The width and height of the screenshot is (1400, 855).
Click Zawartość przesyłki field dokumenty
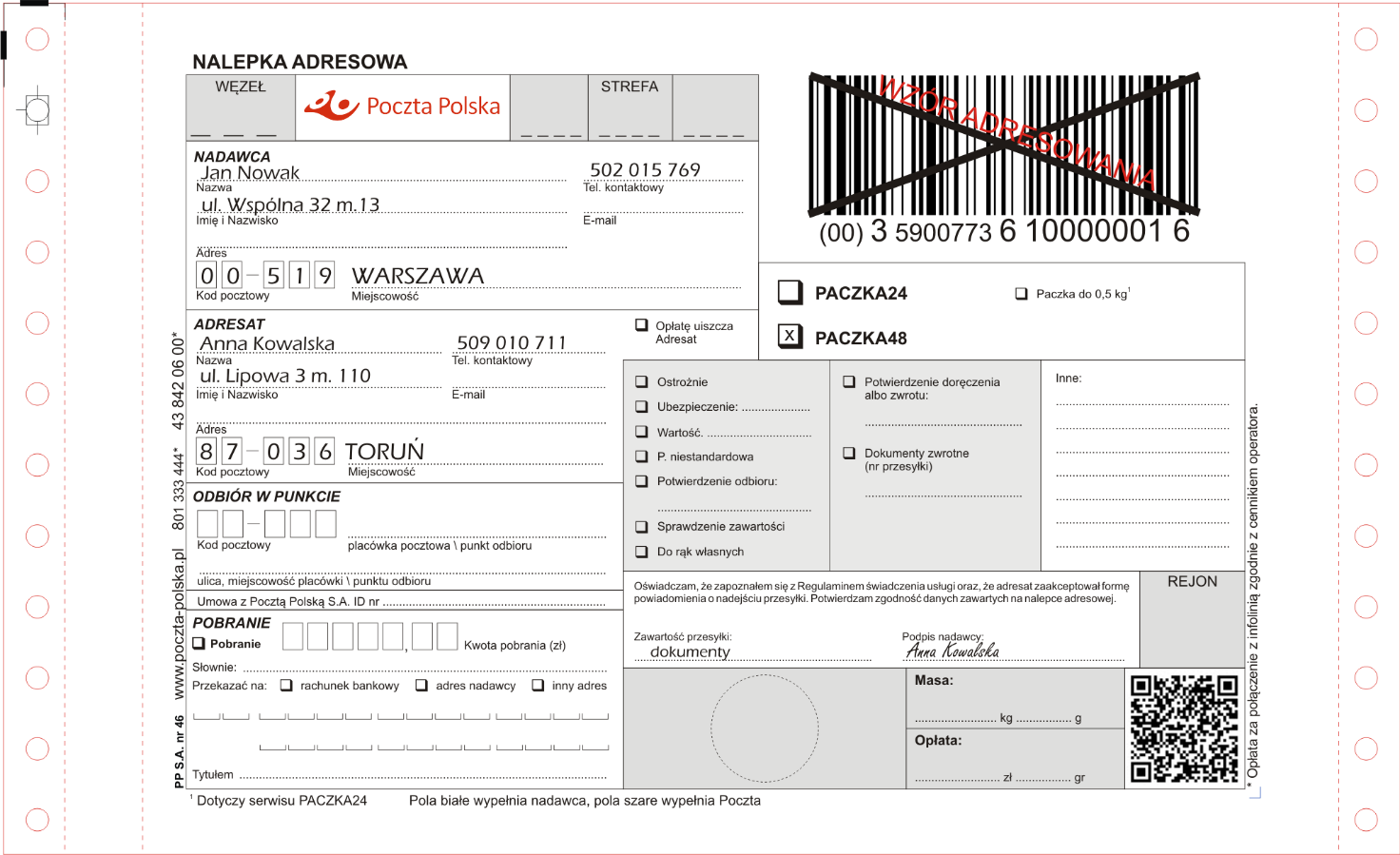pyautogui.click(x=752, y=652)
